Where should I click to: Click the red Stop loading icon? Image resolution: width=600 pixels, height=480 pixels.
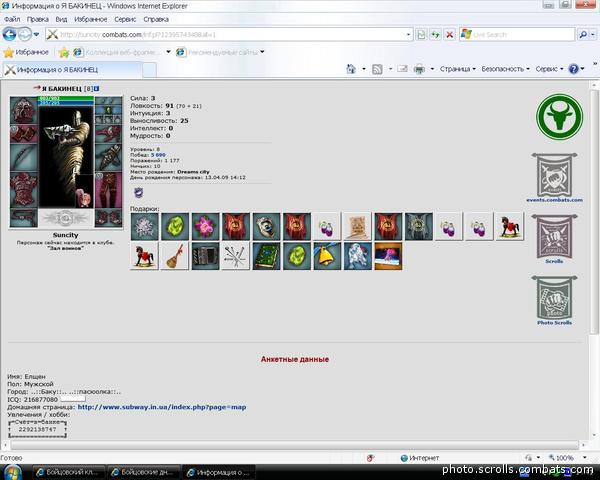pos(450,34)
